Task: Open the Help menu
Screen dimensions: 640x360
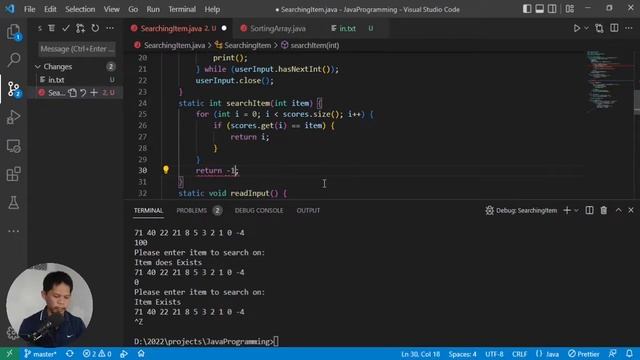Action: (x=212, y=9)
